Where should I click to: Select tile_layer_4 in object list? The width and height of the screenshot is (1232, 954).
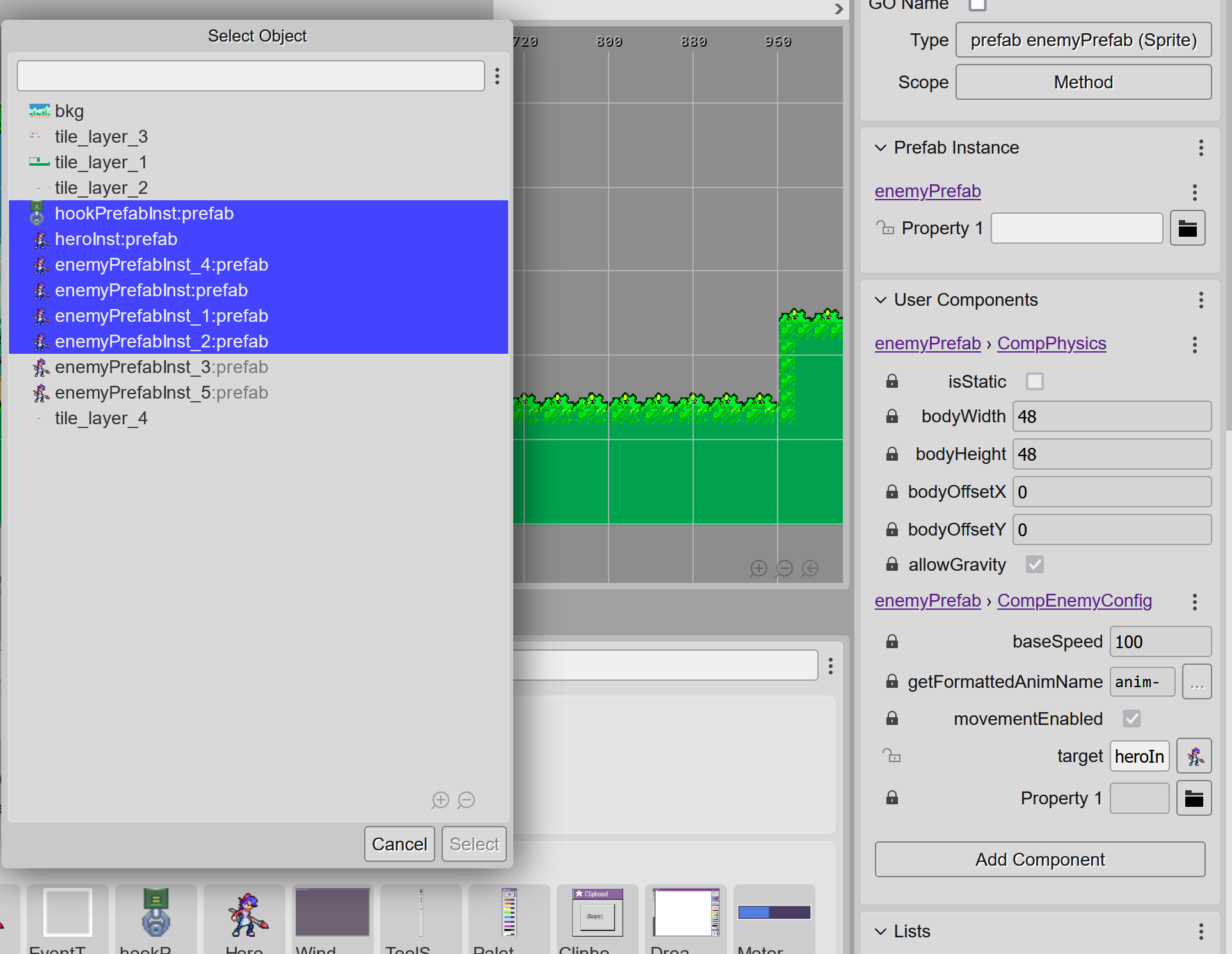coord(101,418)
